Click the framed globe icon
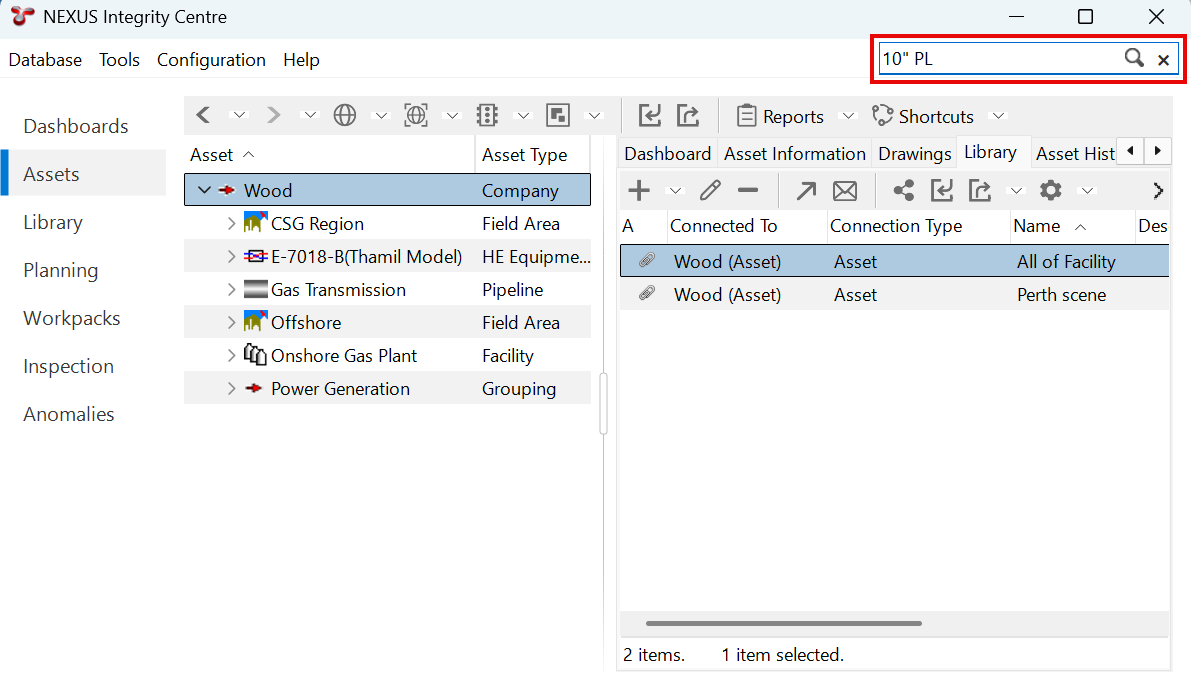 415,115
